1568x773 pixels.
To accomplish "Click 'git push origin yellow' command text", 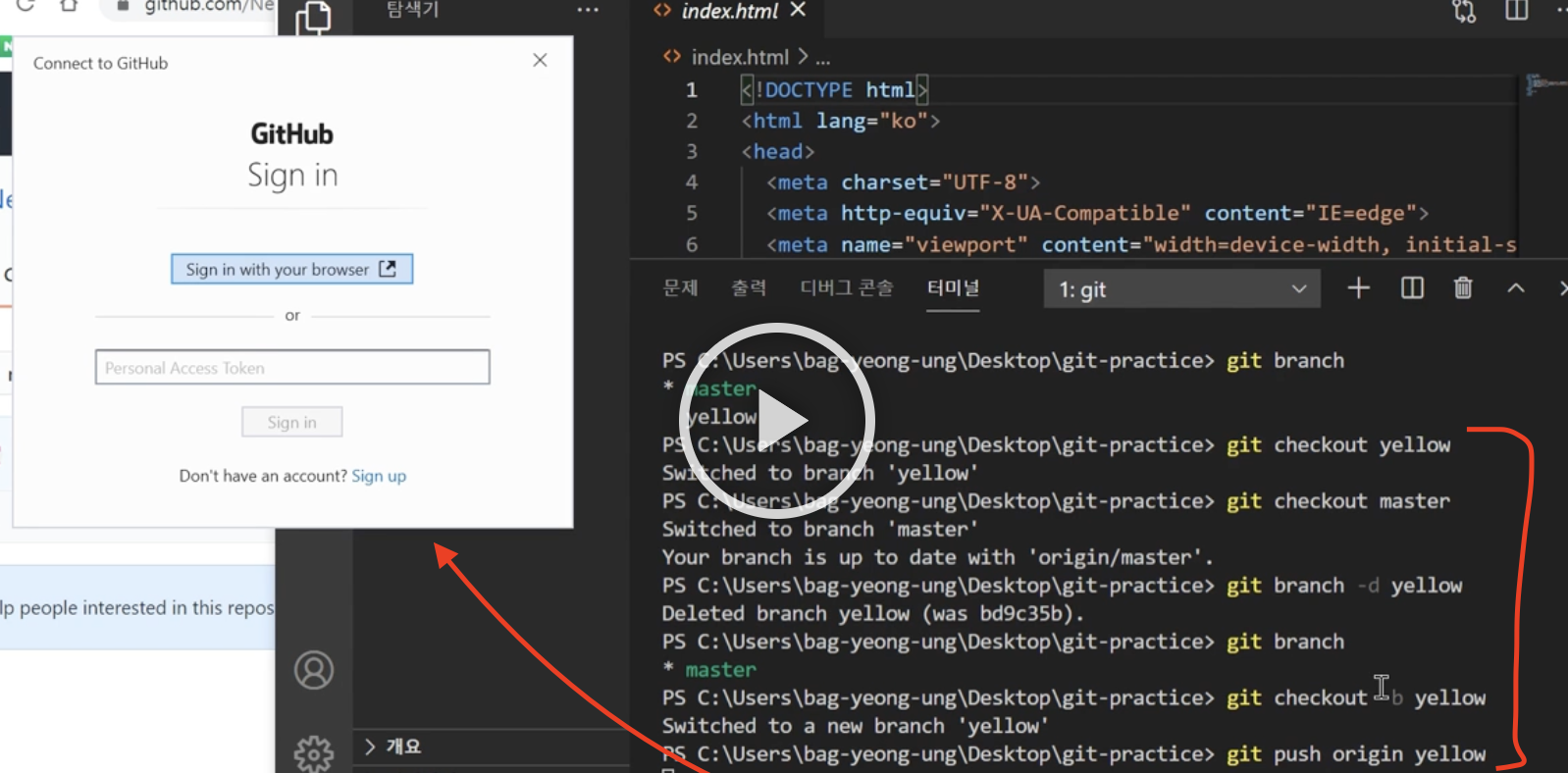I will (1356, 754).
